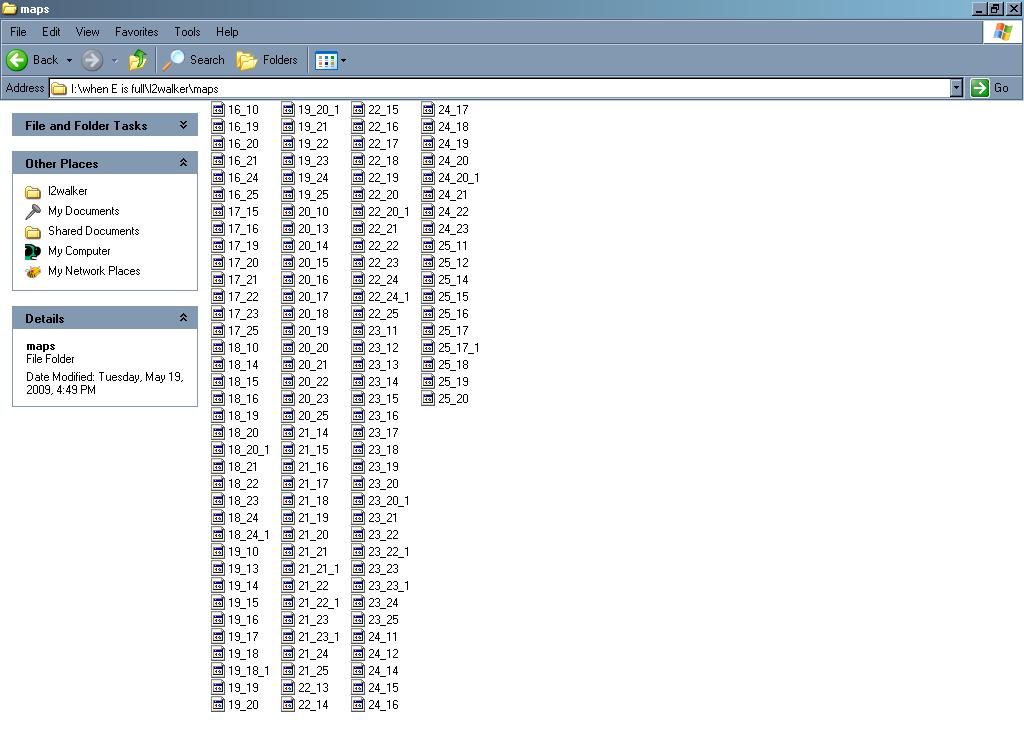Select the file icon for 22_15
This screenshot has width=1024, height=737.
[x=358, y=109]
